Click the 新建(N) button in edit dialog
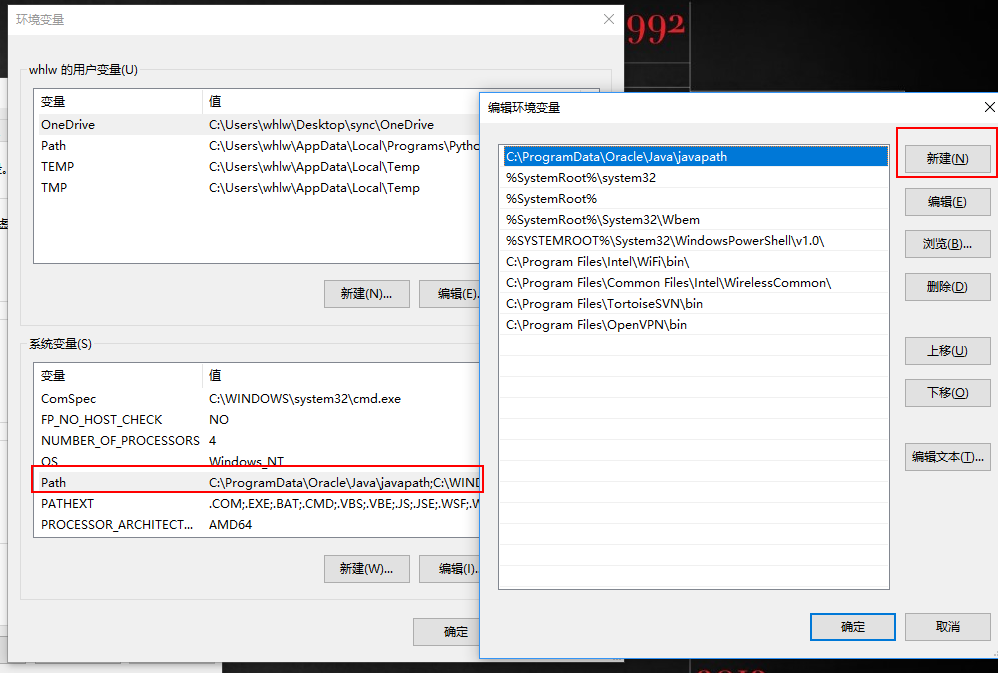The width and height of the screenshot is (998, 673). (947, 159)
